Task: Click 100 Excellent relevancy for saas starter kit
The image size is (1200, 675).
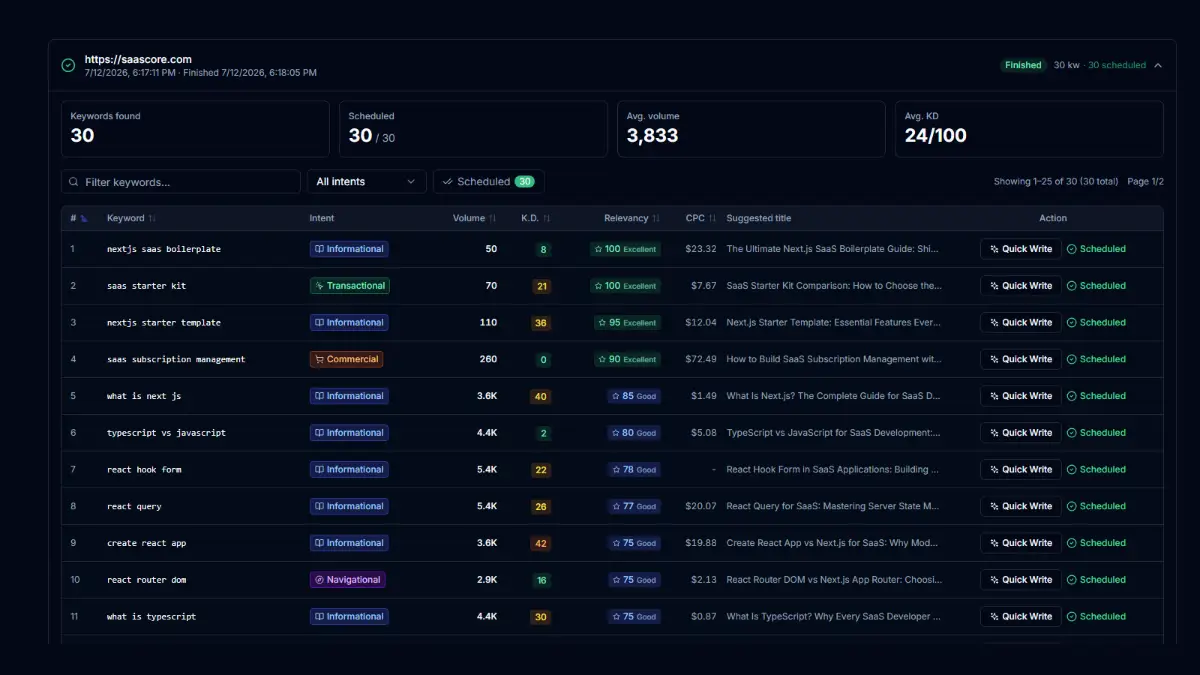Action: (x=625, y=286)
